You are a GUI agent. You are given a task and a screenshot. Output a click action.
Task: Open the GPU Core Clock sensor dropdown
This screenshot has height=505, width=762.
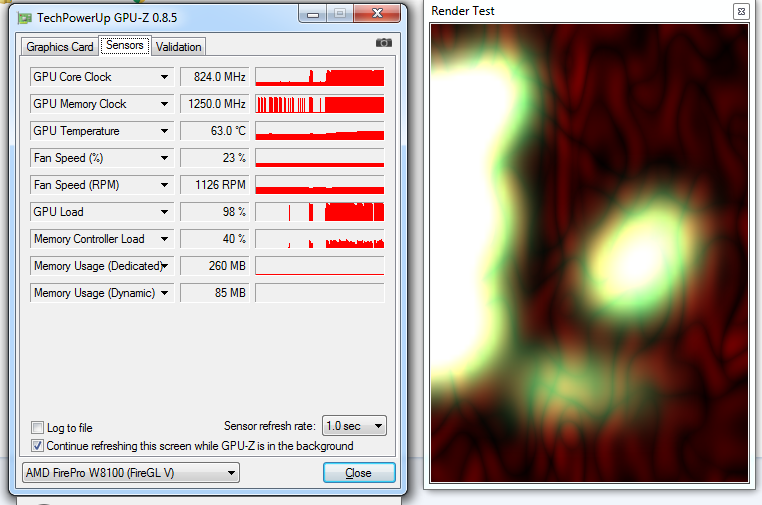click(x=164, y=77)
